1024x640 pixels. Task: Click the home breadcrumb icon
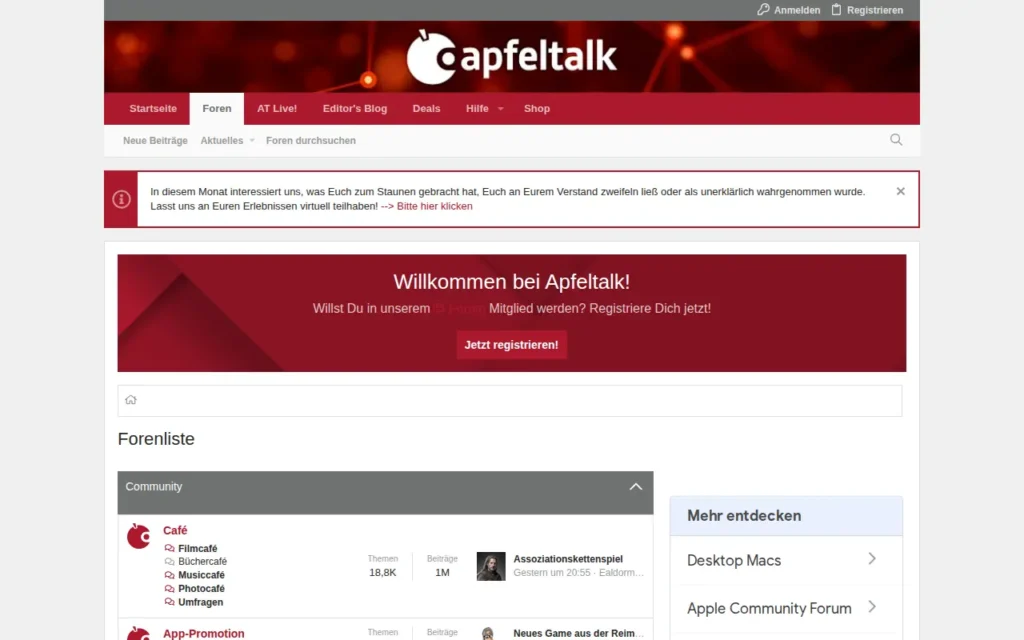click(131, 400)
